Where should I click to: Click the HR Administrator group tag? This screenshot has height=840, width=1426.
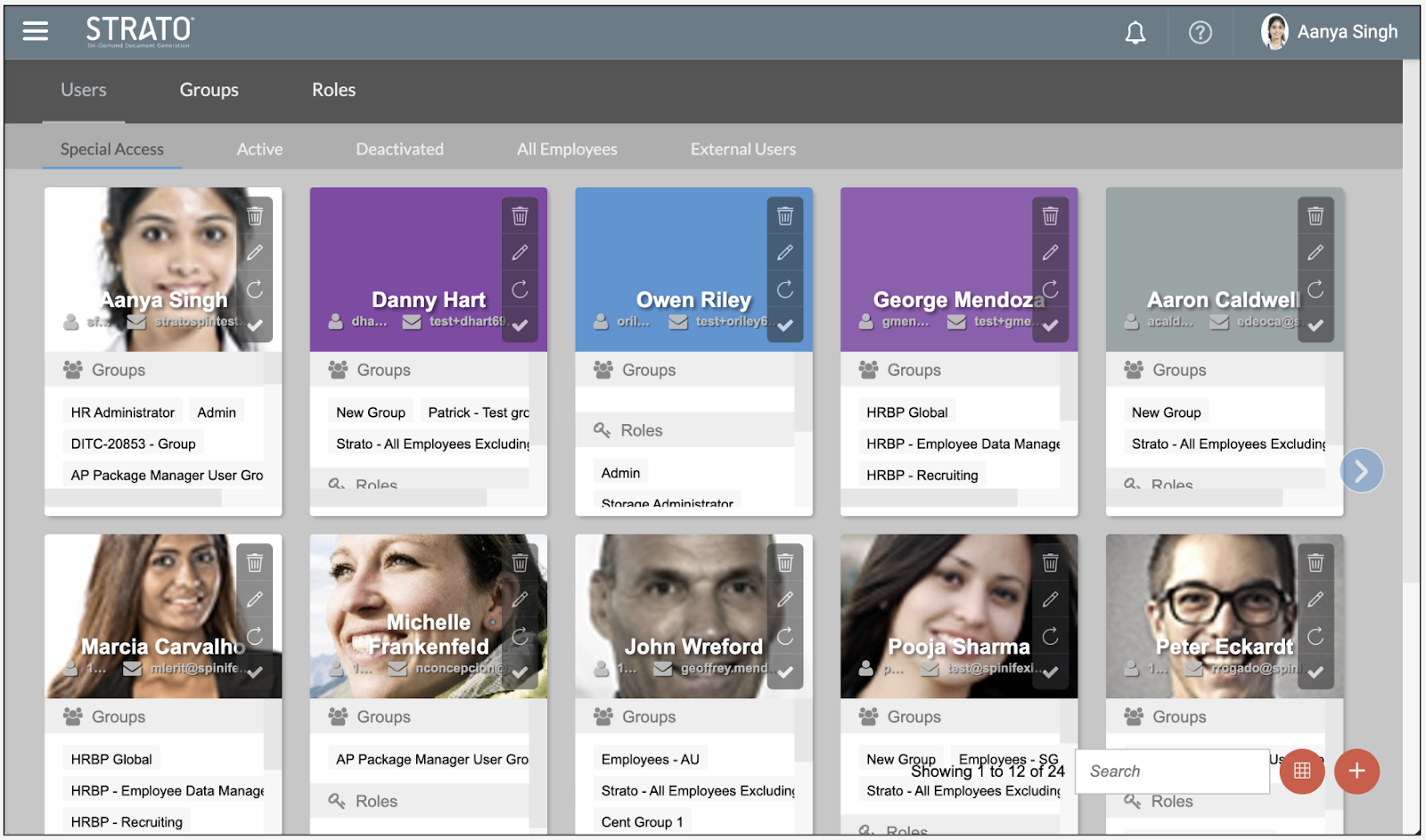[x=123, y=412]
